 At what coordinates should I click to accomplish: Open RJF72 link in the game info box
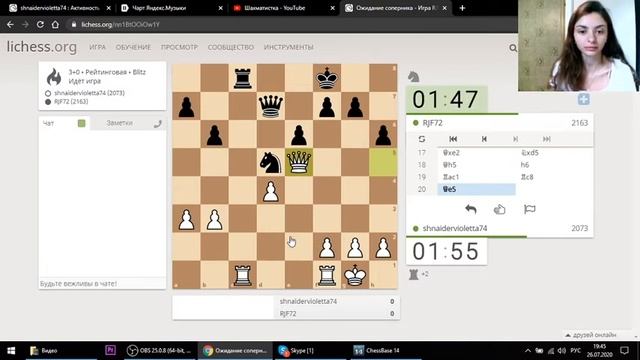[x=71, y=102]
